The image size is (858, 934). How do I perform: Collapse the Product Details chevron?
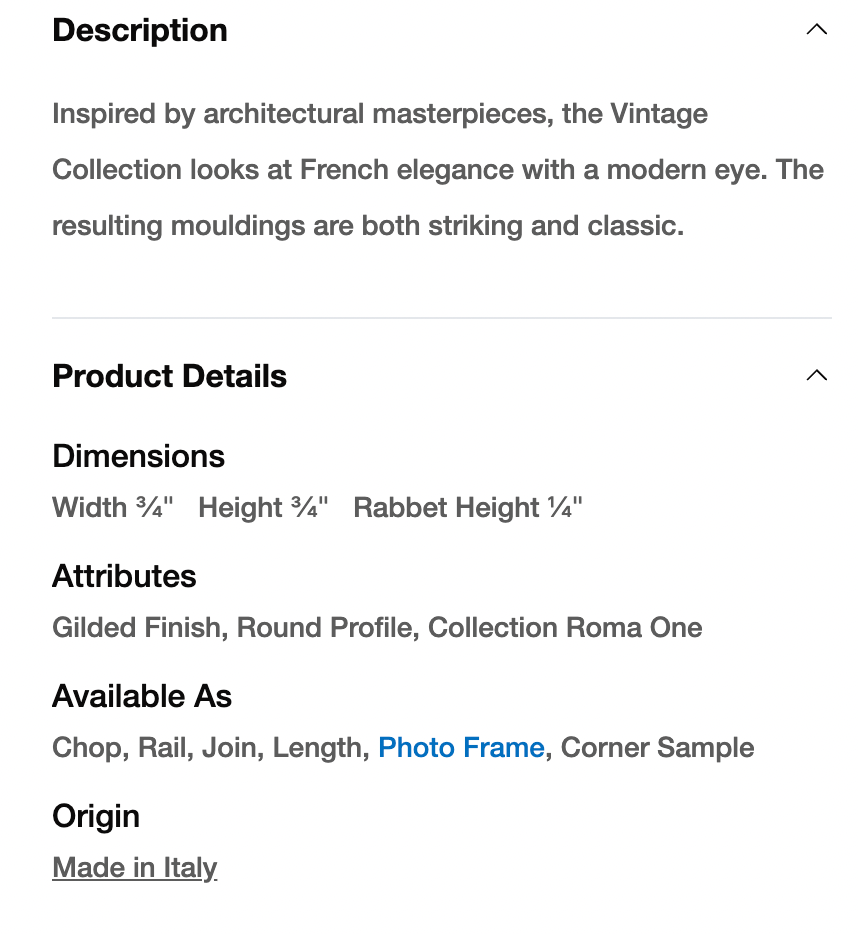point(816,376)
